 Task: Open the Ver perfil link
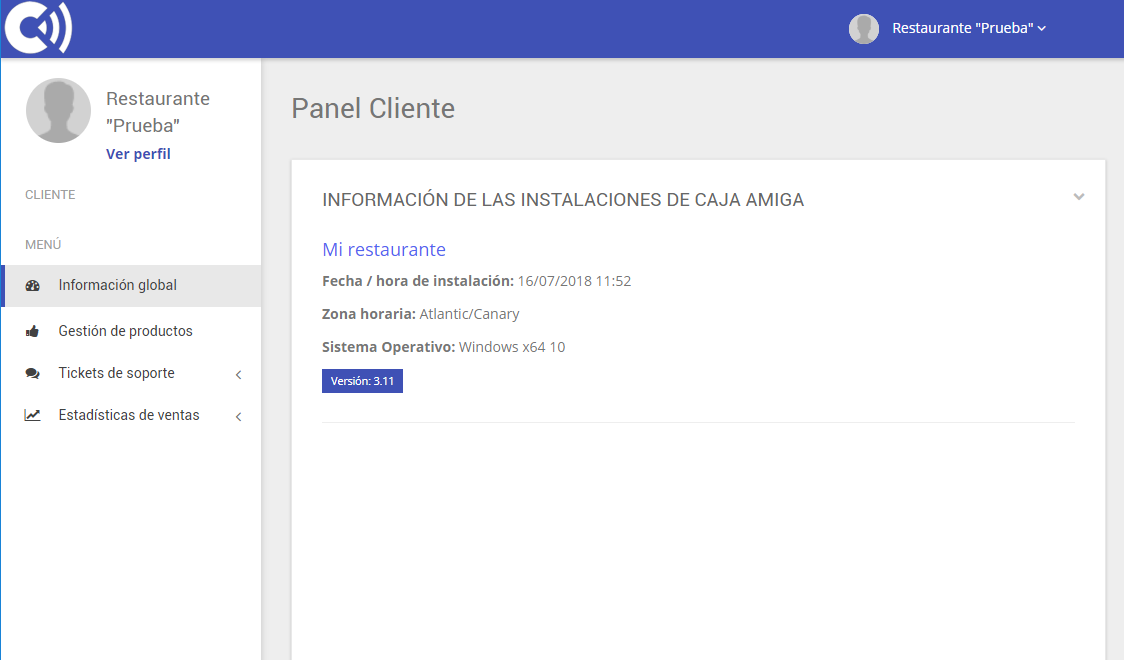pos(138,153)
